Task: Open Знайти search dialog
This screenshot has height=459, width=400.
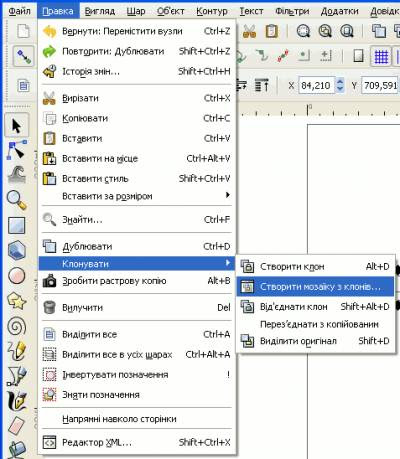Action: pos(136,220)
